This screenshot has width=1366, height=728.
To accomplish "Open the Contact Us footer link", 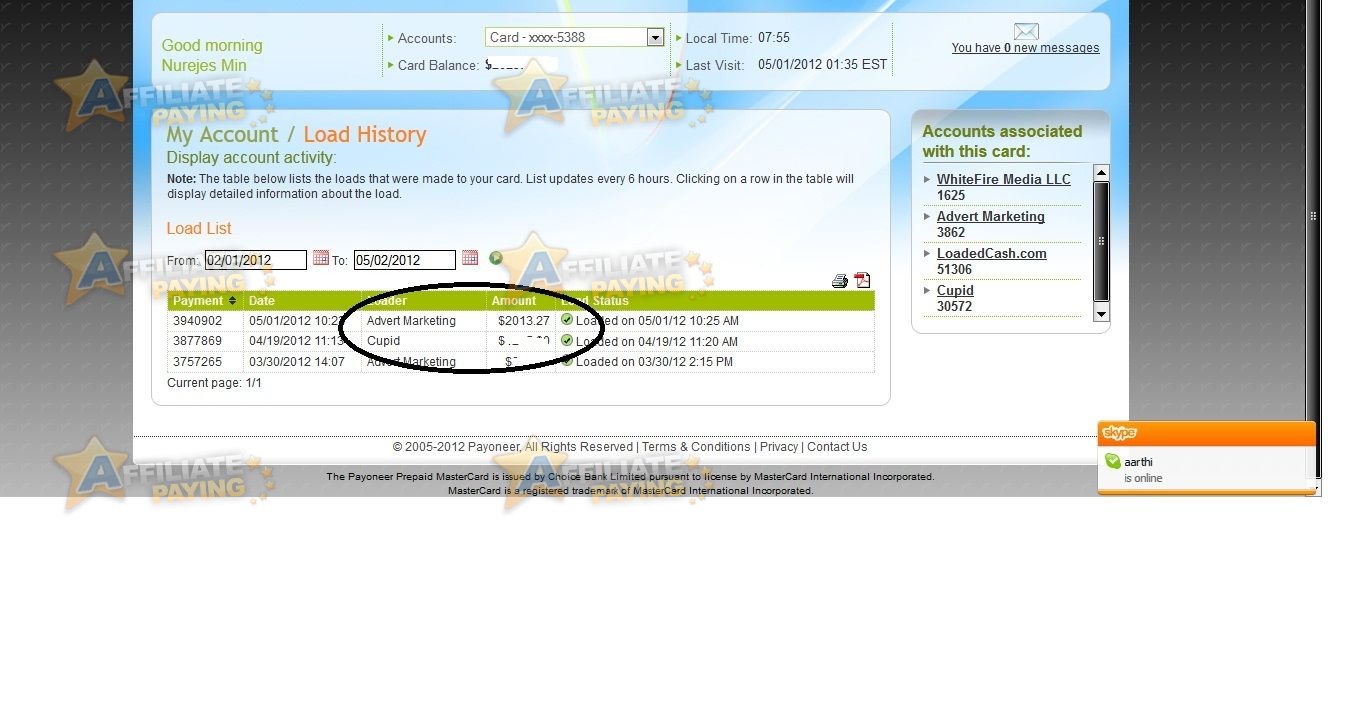I will tap(837, 447).
